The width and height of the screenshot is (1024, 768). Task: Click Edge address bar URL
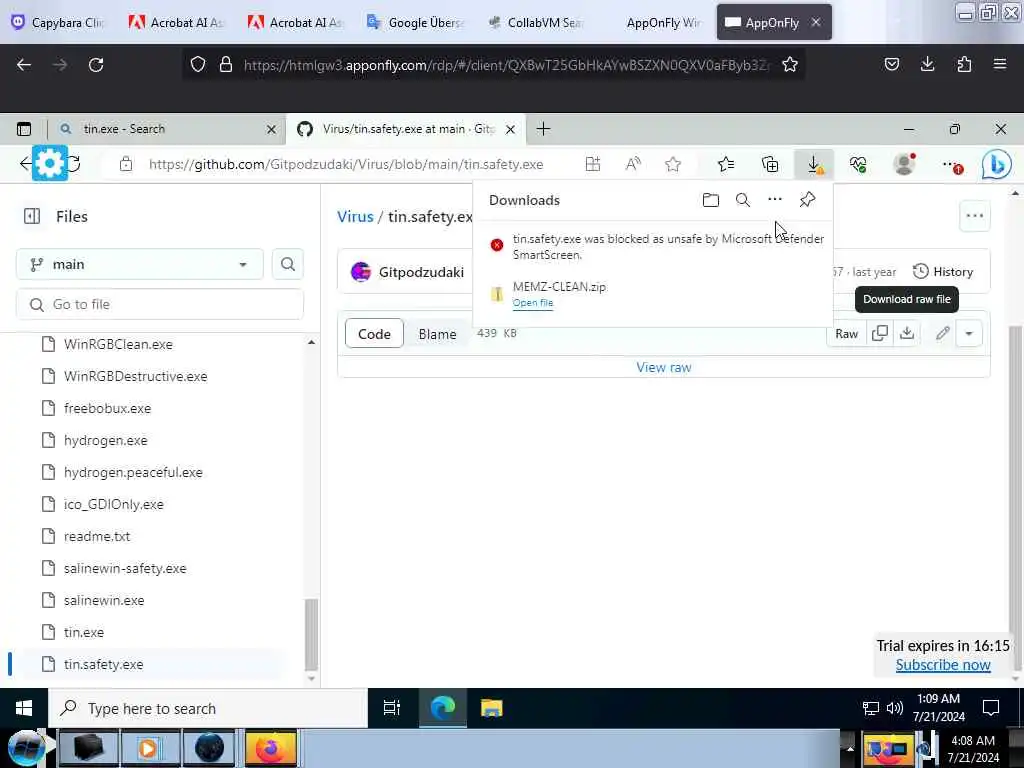pyautogui.click(x=345, y=165)
